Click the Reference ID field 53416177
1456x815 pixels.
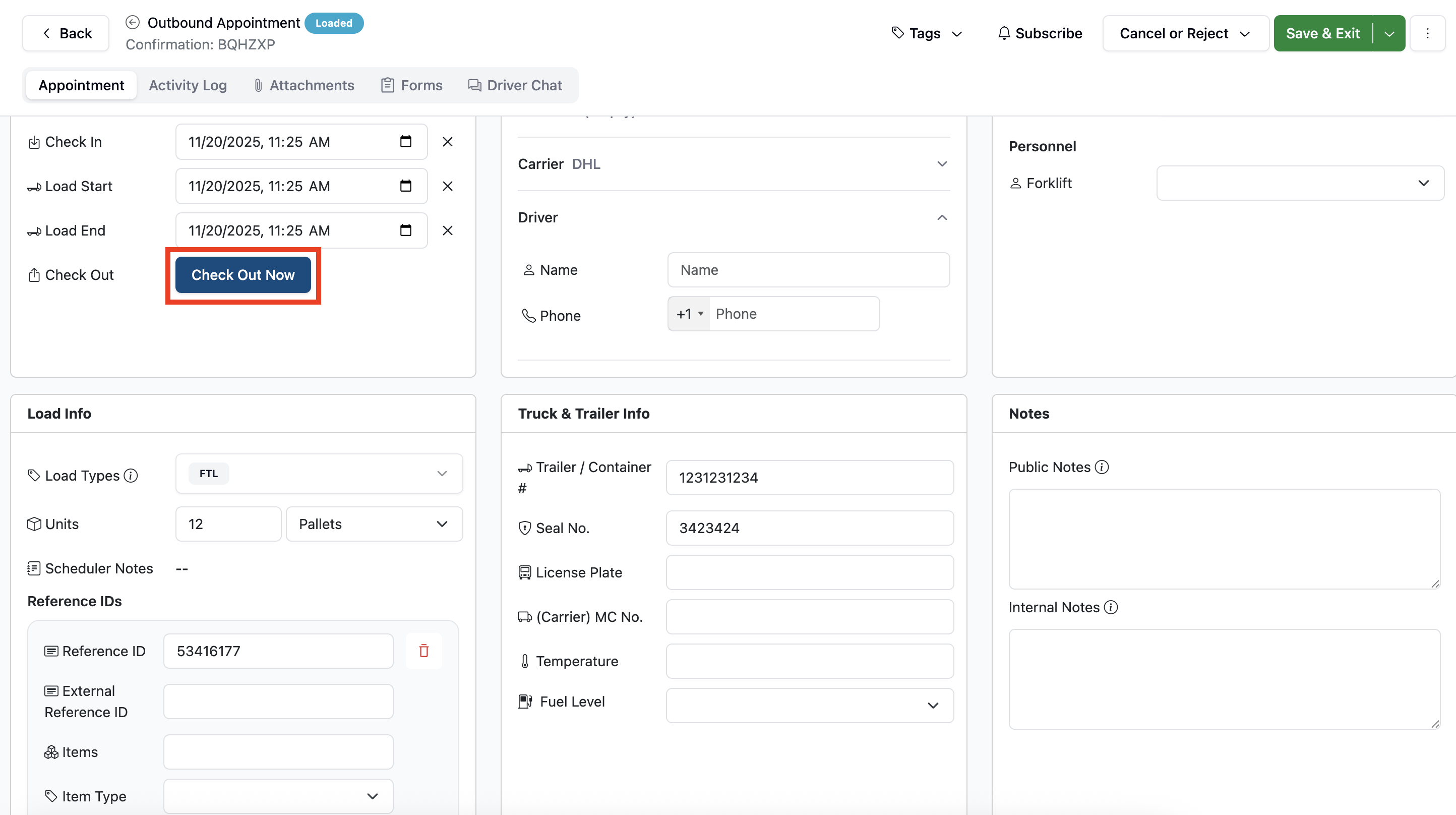click(x=278, y=651)
